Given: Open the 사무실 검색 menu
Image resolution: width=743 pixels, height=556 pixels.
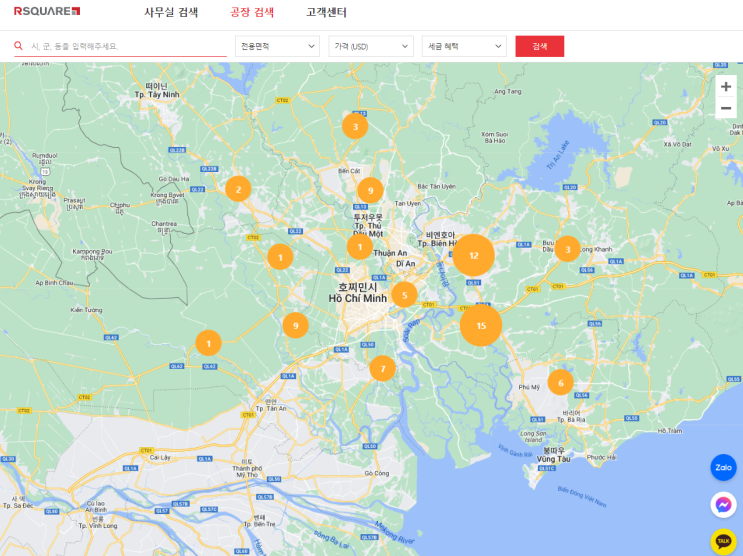Looking at the screenshot, I should (x=171, y=12).
